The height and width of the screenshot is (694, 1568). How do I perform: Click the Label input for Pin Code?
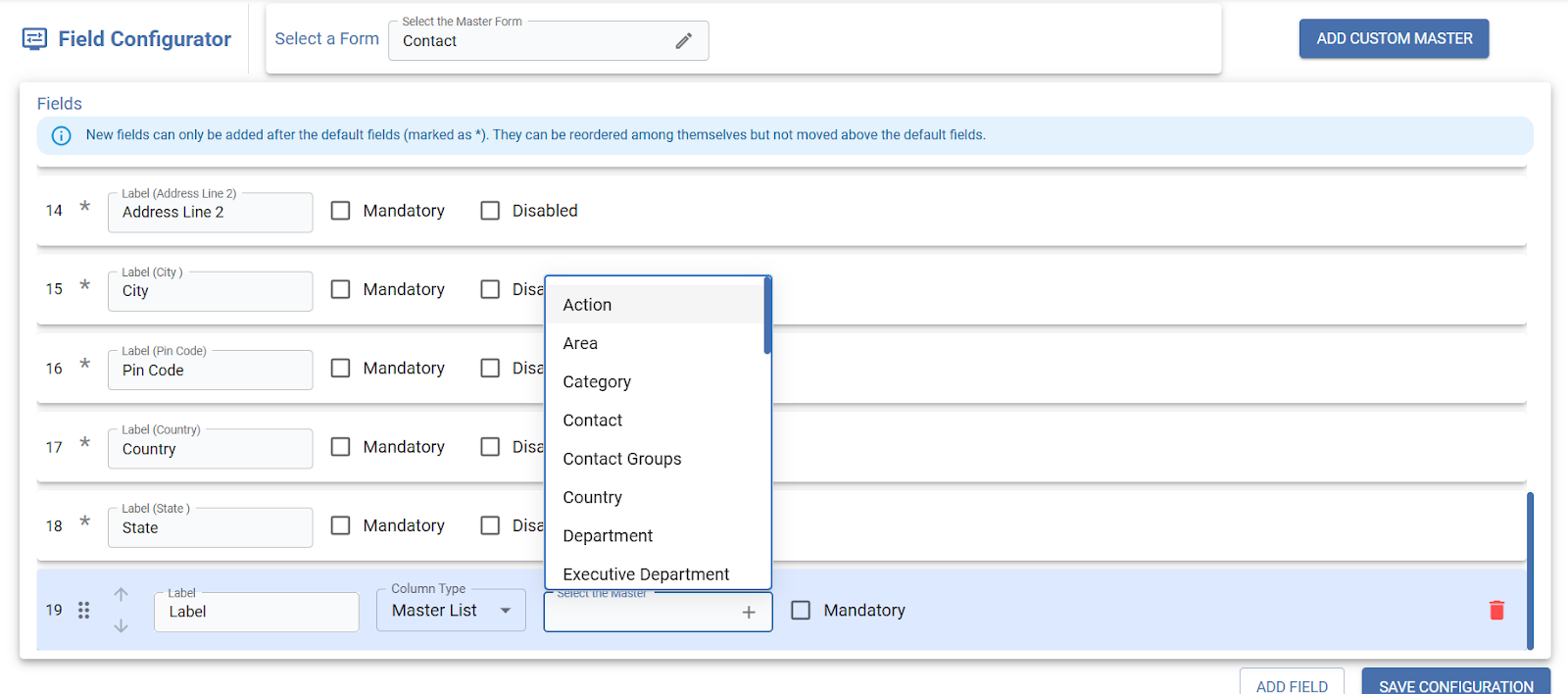pos(210,371)
